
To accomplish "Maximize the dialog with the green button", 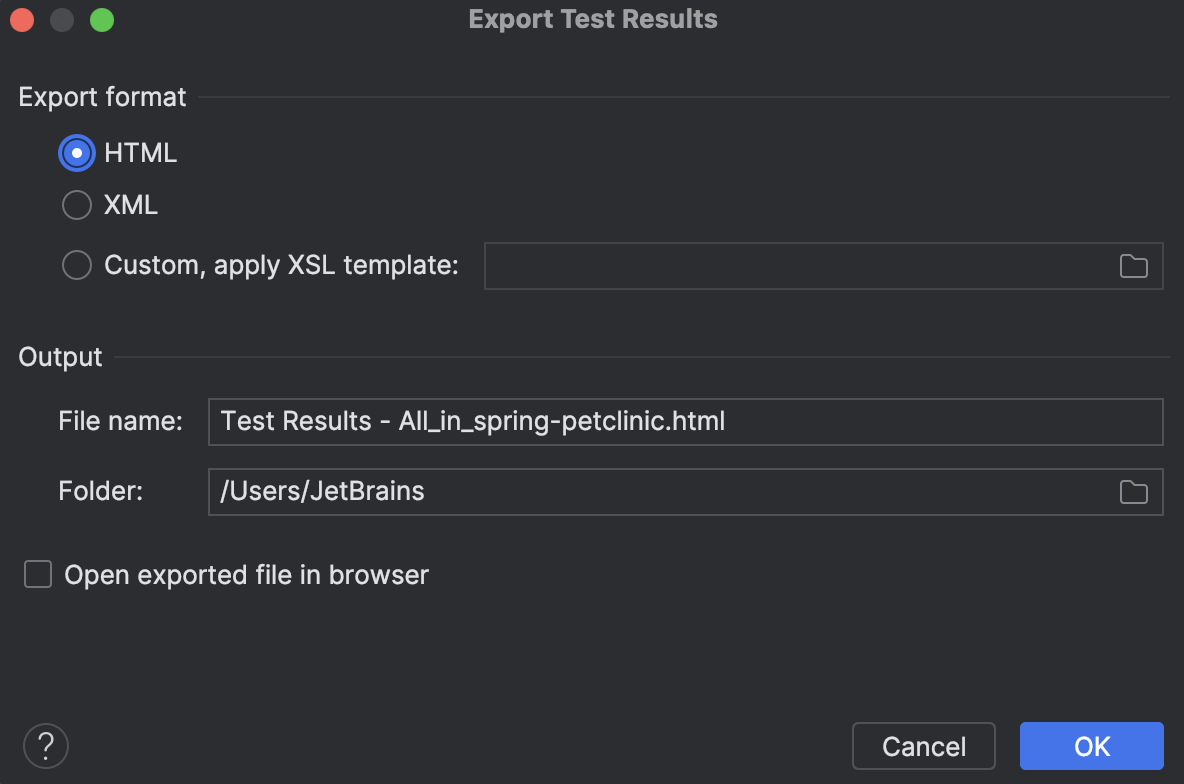I will point(101,18).
